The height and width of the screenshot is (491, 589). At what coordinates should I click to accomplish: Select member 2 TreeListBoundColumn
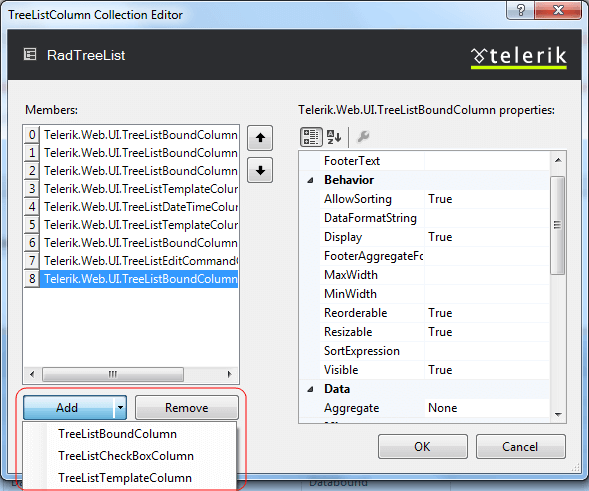131,171
